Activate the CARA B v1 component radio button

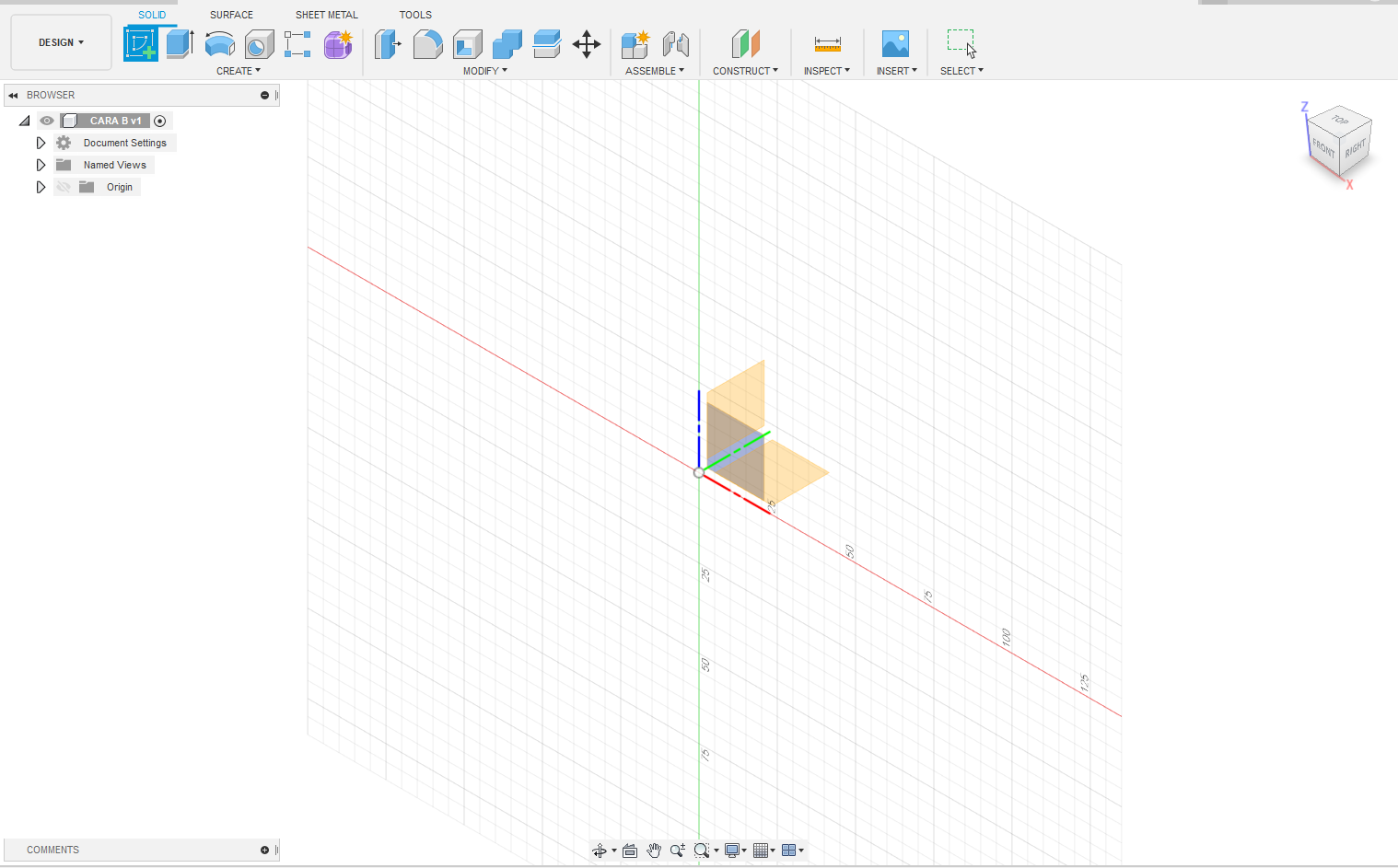pos(160,121)
